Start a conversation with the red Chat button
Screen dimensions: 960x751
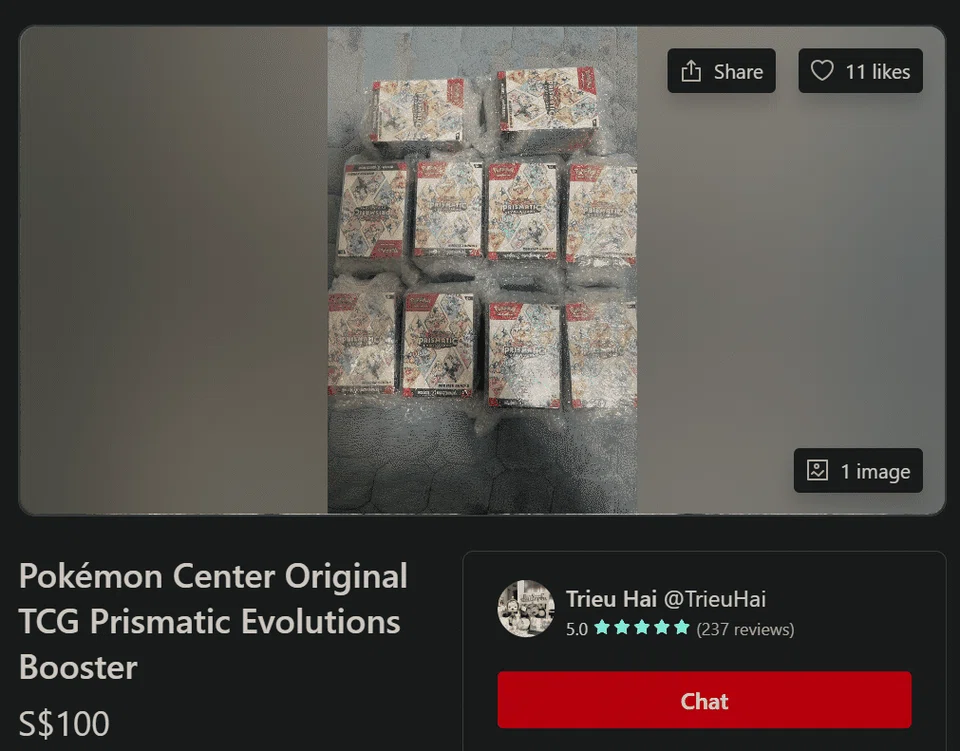pos(704,700)
